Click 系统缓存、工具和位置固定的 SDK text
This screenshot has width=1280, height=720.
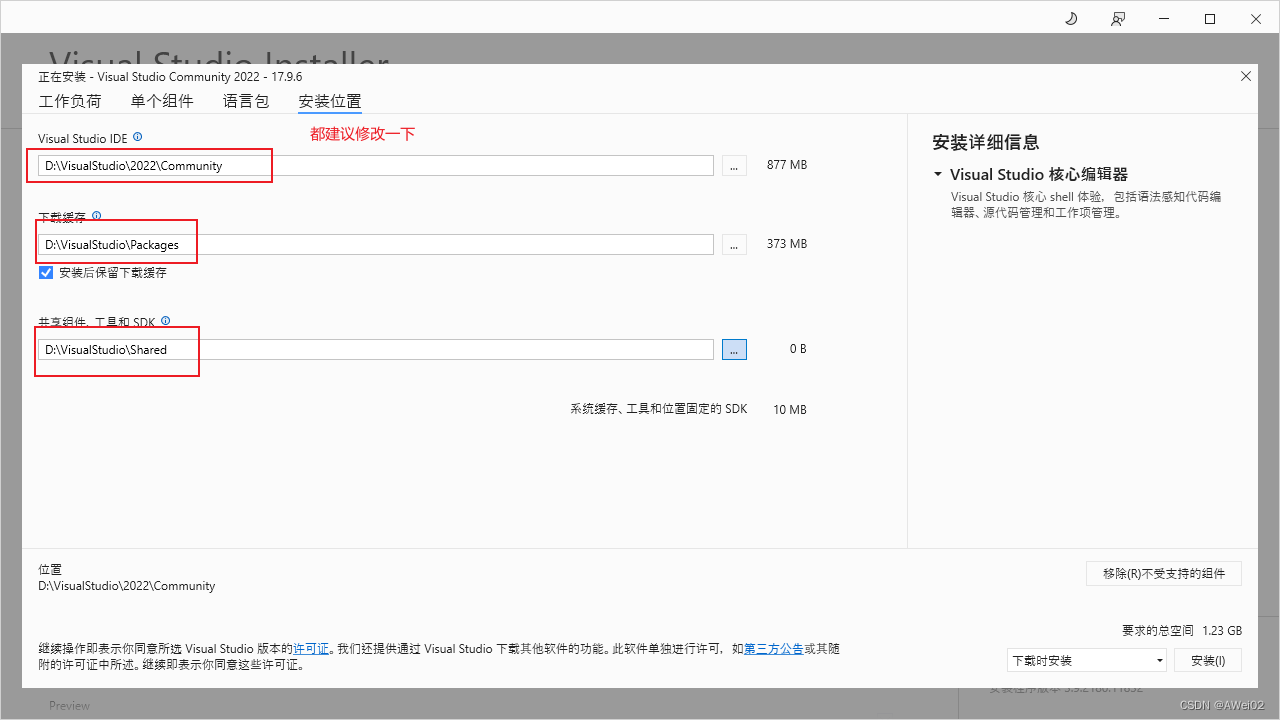659,410
